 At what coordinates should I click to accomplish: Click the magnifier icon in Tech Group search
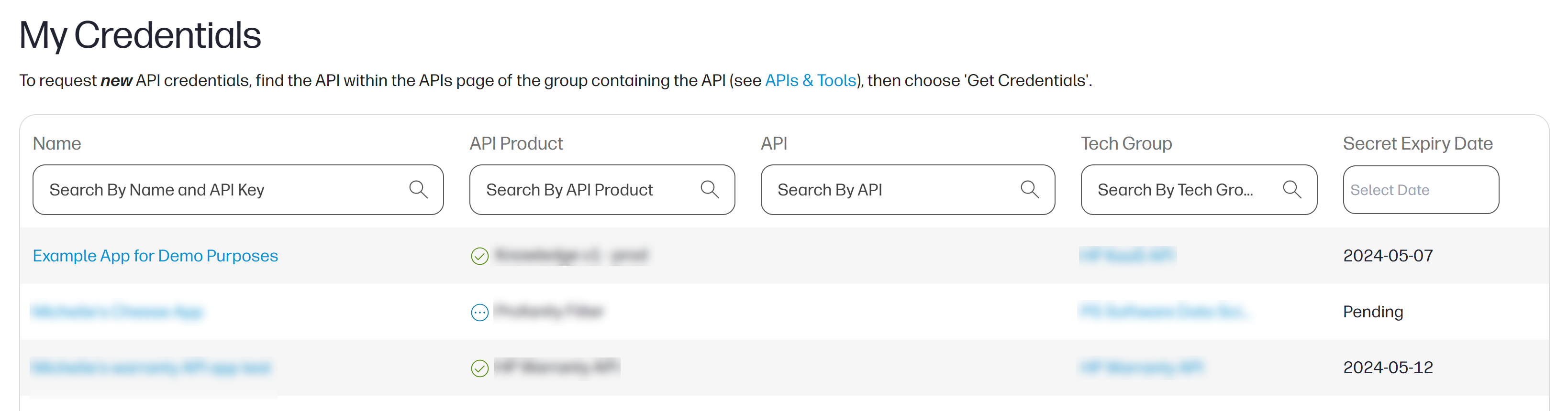pos(1292,190)
